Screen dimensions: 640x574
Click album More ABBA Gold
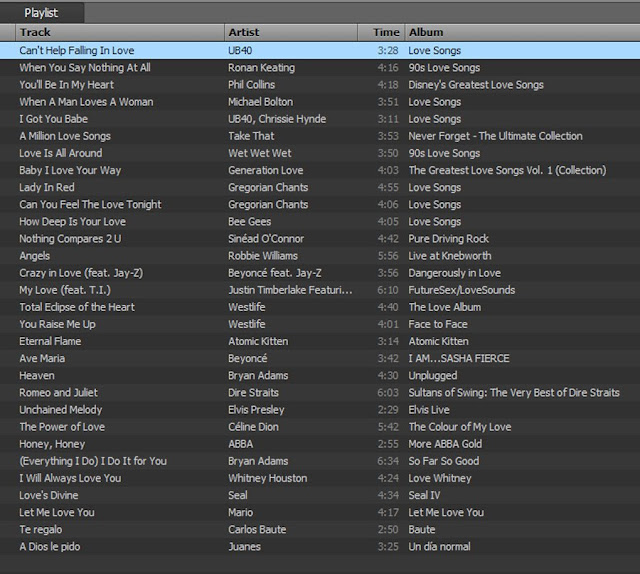coord(445,444)
